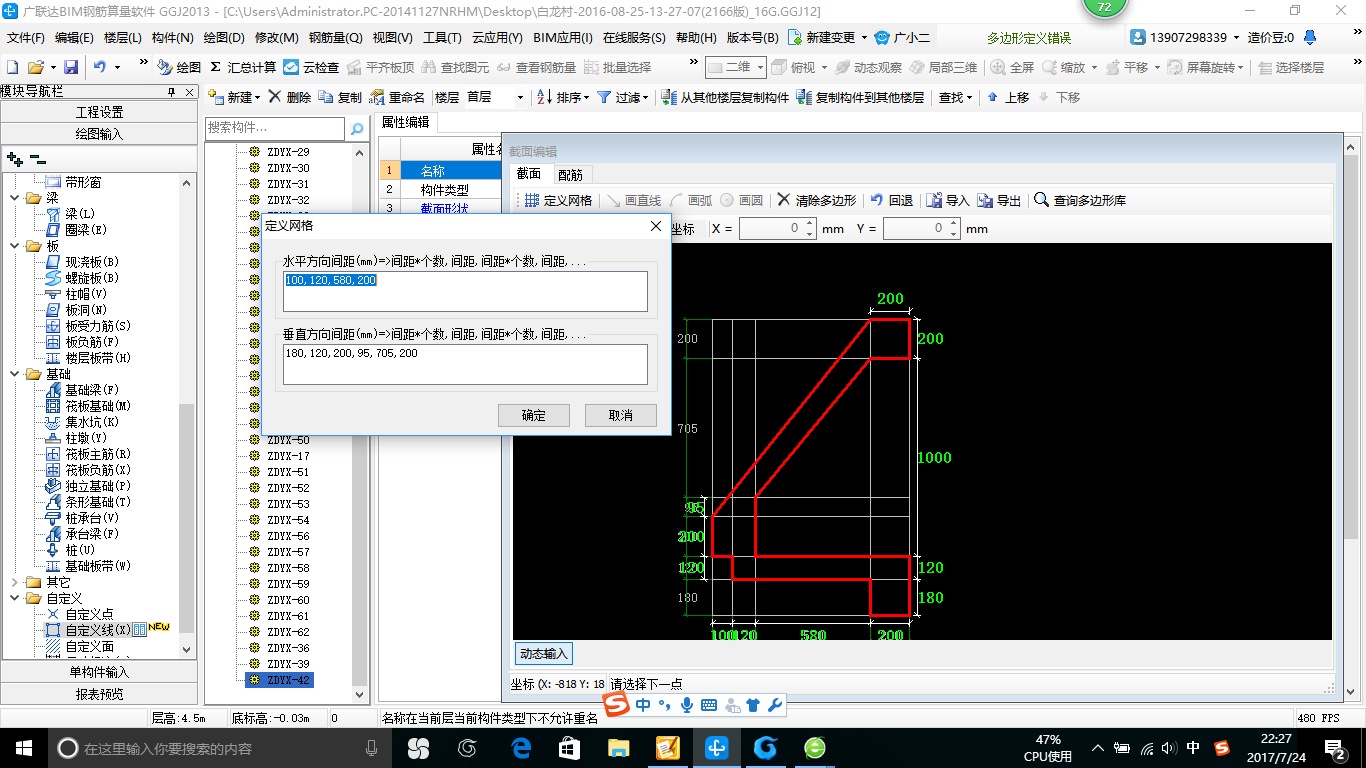Click 导入 to import a section
The image size is (1366, 768).
coord(948,200)
